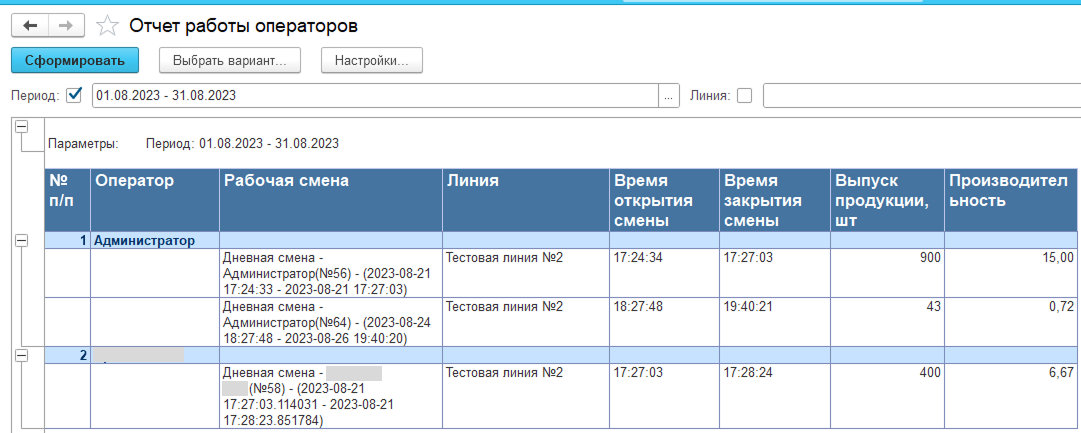This screenshot has width=1081, height=433.
Task: Select shift №64 description cell
Action: 330,322
